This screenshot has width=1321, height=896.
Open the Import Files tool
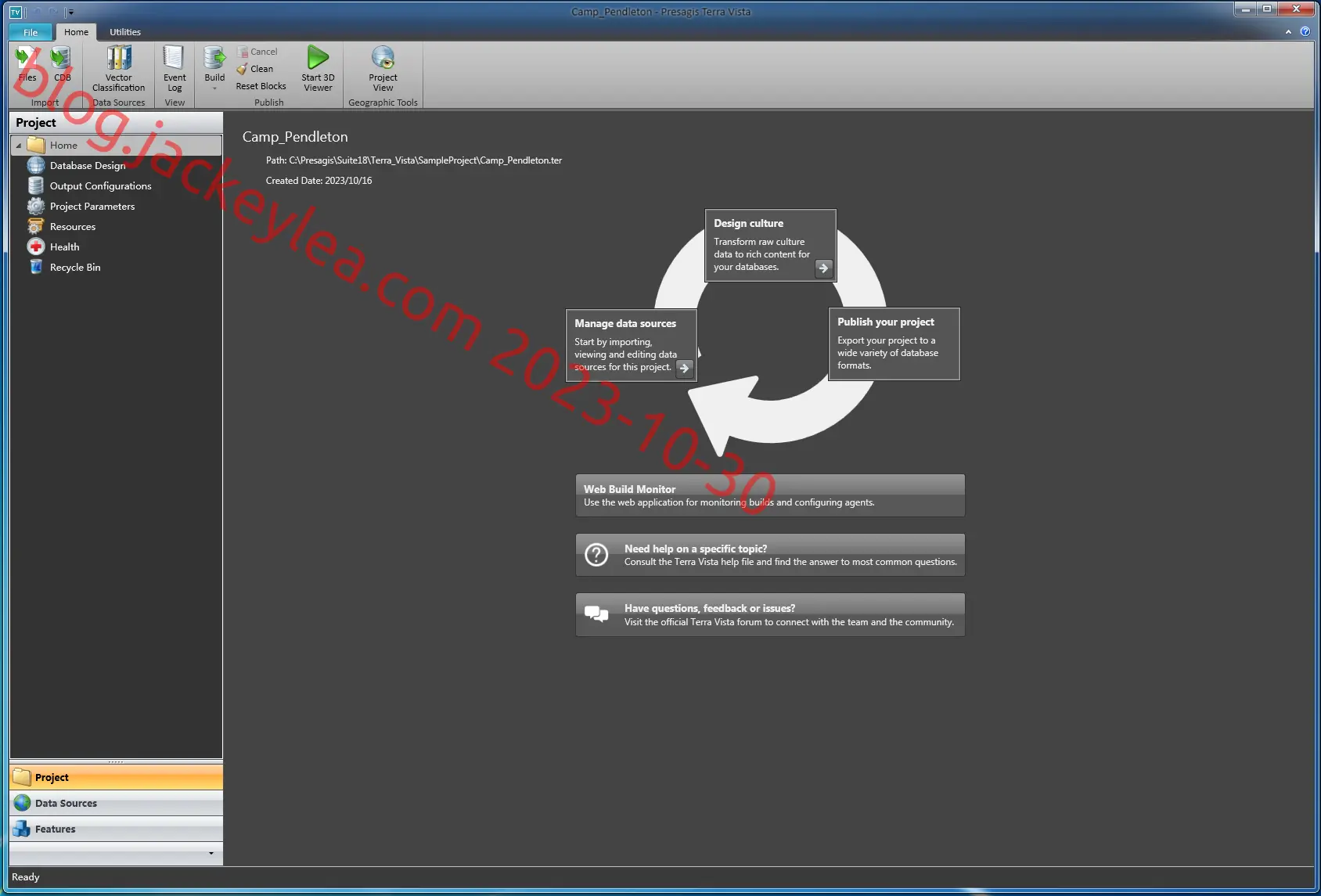pyautogui.click(x=27, y=64)
